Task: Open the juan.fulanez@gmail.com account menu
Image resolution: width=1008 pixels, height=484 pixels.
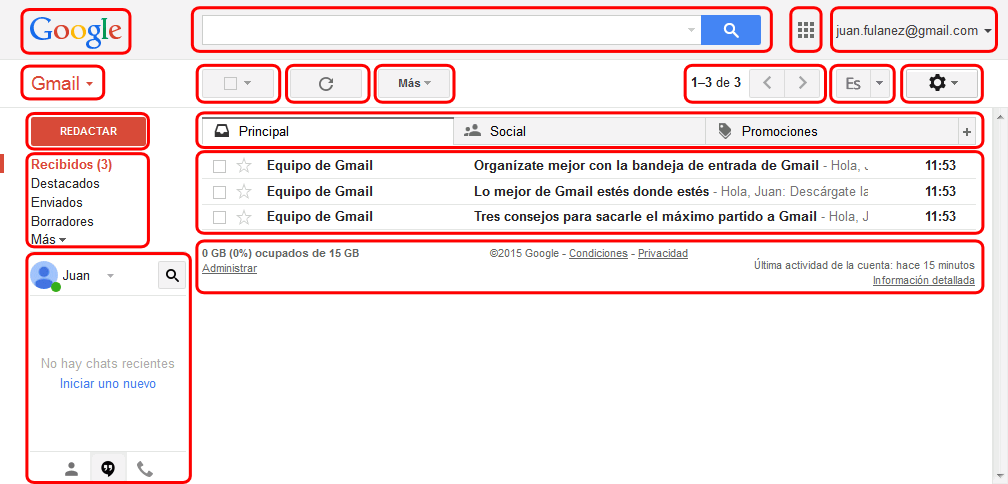Action: coord(912,30)
